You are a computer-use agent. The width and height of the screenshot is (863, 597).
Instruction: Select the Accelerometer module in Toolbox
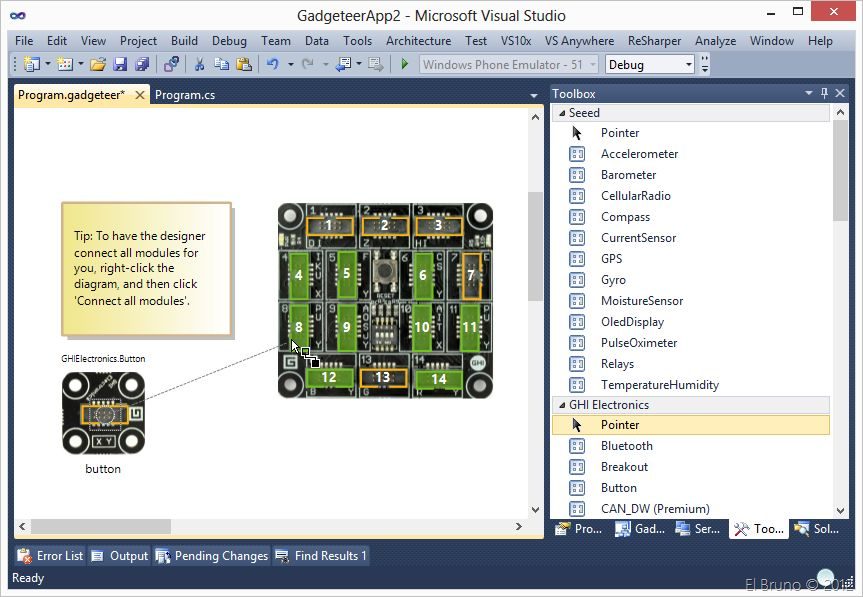639,154
